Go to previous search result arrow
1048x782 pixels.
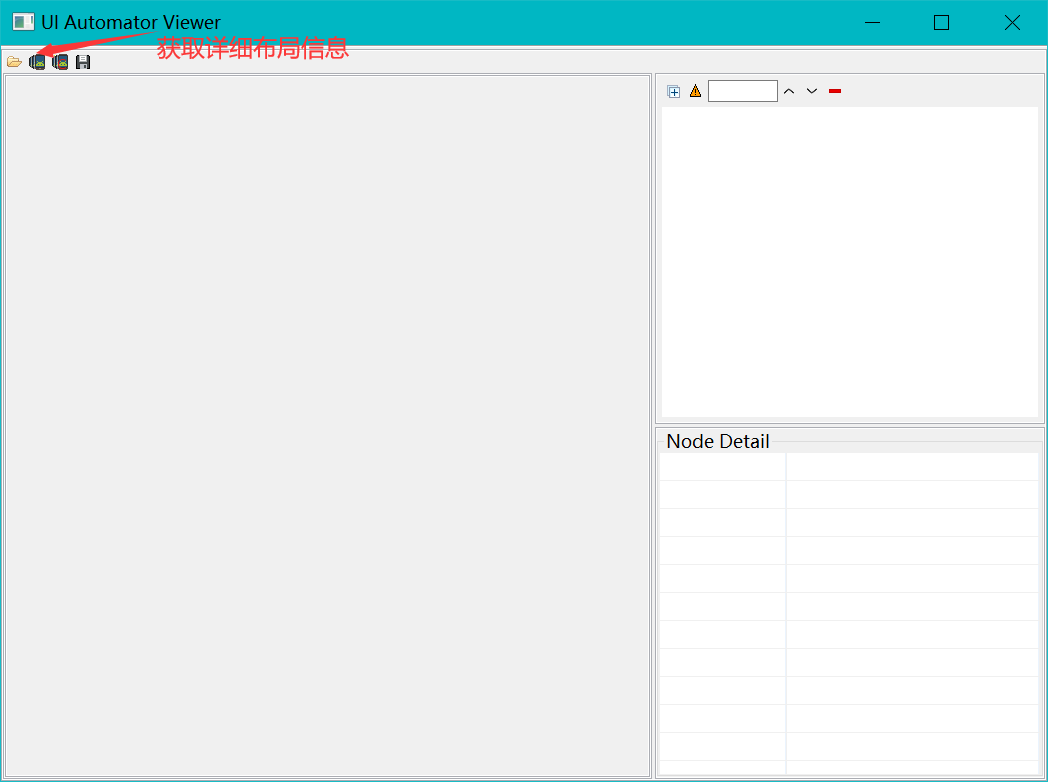789,91
